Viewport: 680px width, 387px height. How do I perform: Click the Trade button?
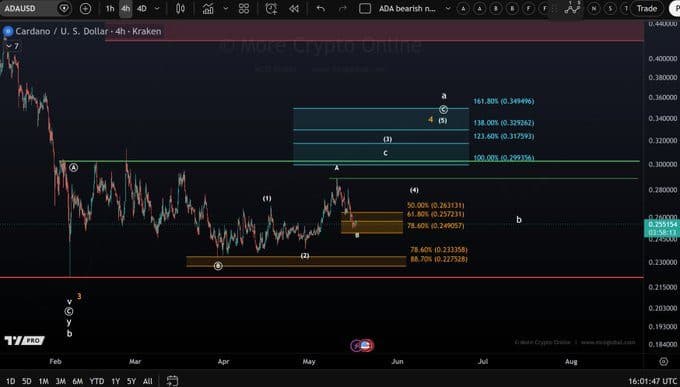(647, 9)
